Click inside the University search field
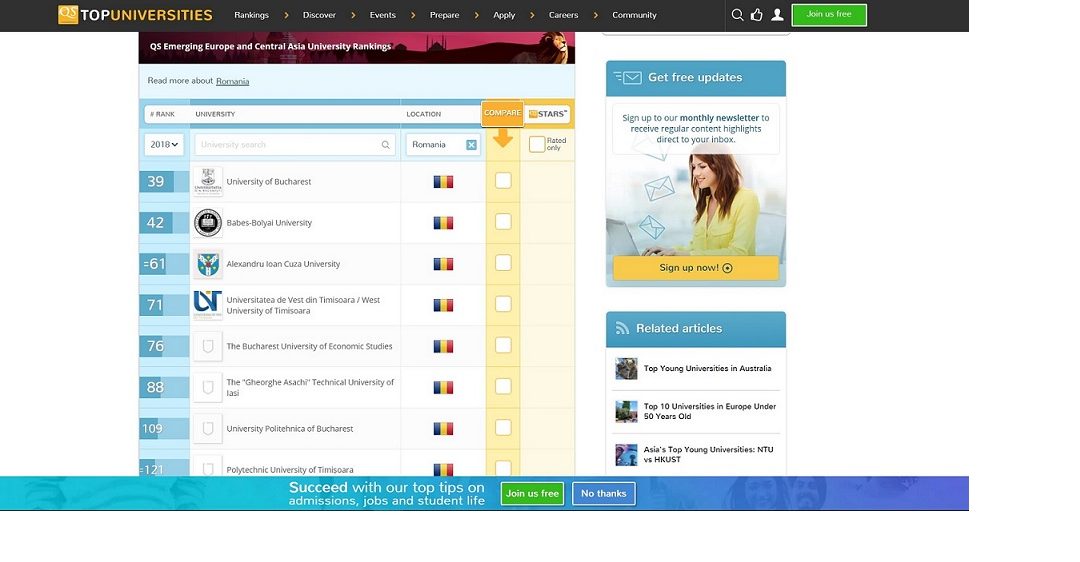 (x=295, y=145)
